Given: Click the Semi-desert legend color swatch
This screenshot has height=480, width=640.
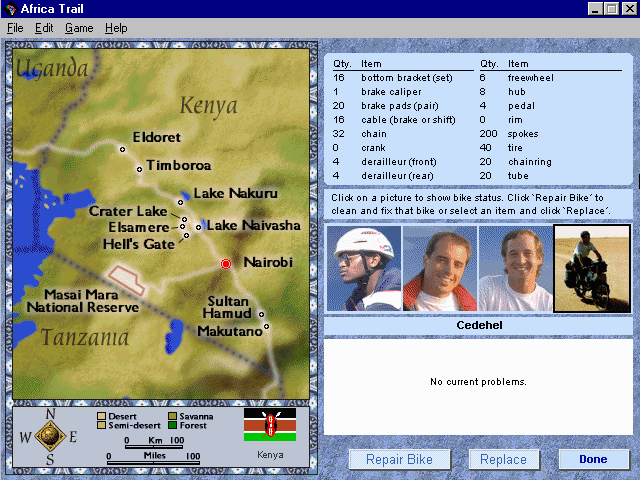Looking at the screenshot, I should 102,425.
